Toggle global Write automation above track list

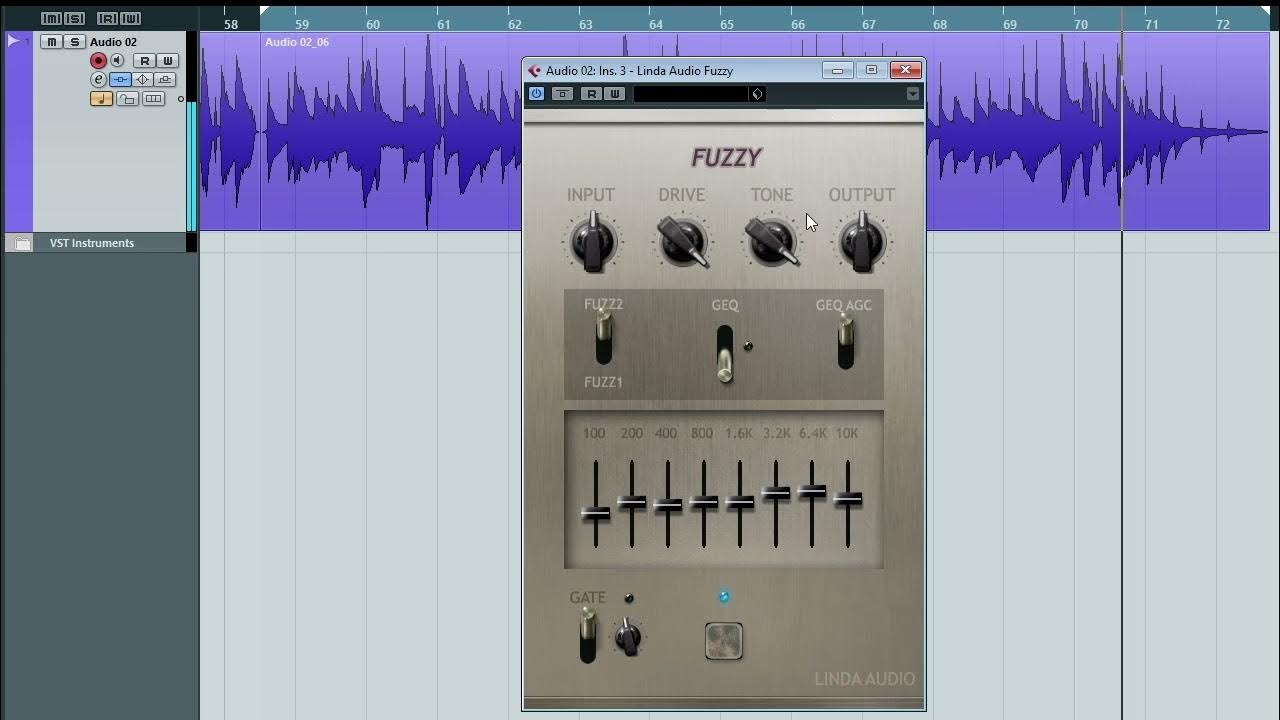click(131, 19)
